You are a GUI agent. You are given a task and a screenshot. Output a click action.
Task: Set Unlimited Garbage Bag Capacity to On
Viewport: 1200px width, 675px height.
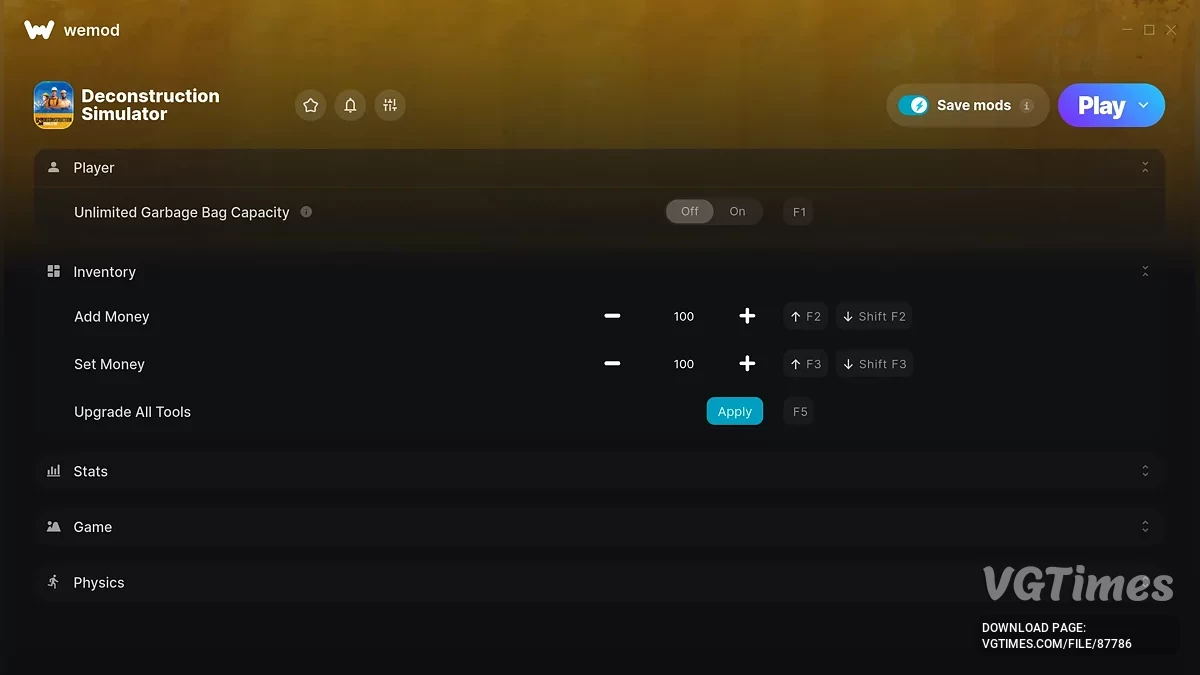pyautogui.click(x=738, y=212)
